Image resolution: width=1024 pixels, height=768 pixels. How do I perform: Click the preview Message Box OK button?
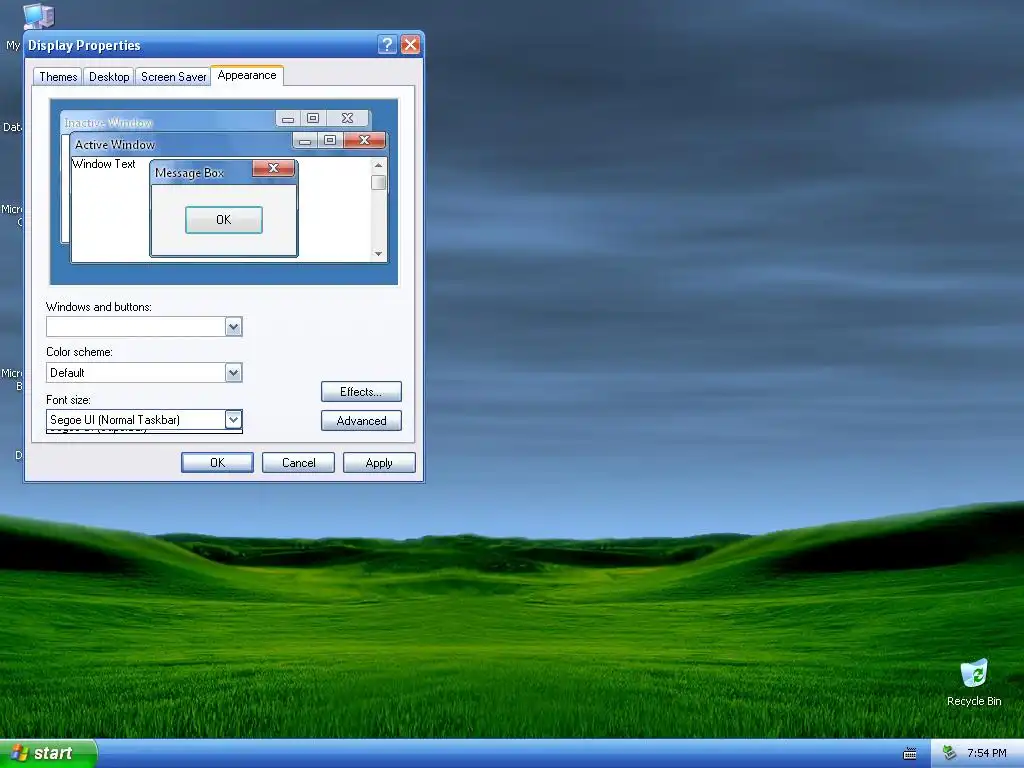click(x=224, y=220)
